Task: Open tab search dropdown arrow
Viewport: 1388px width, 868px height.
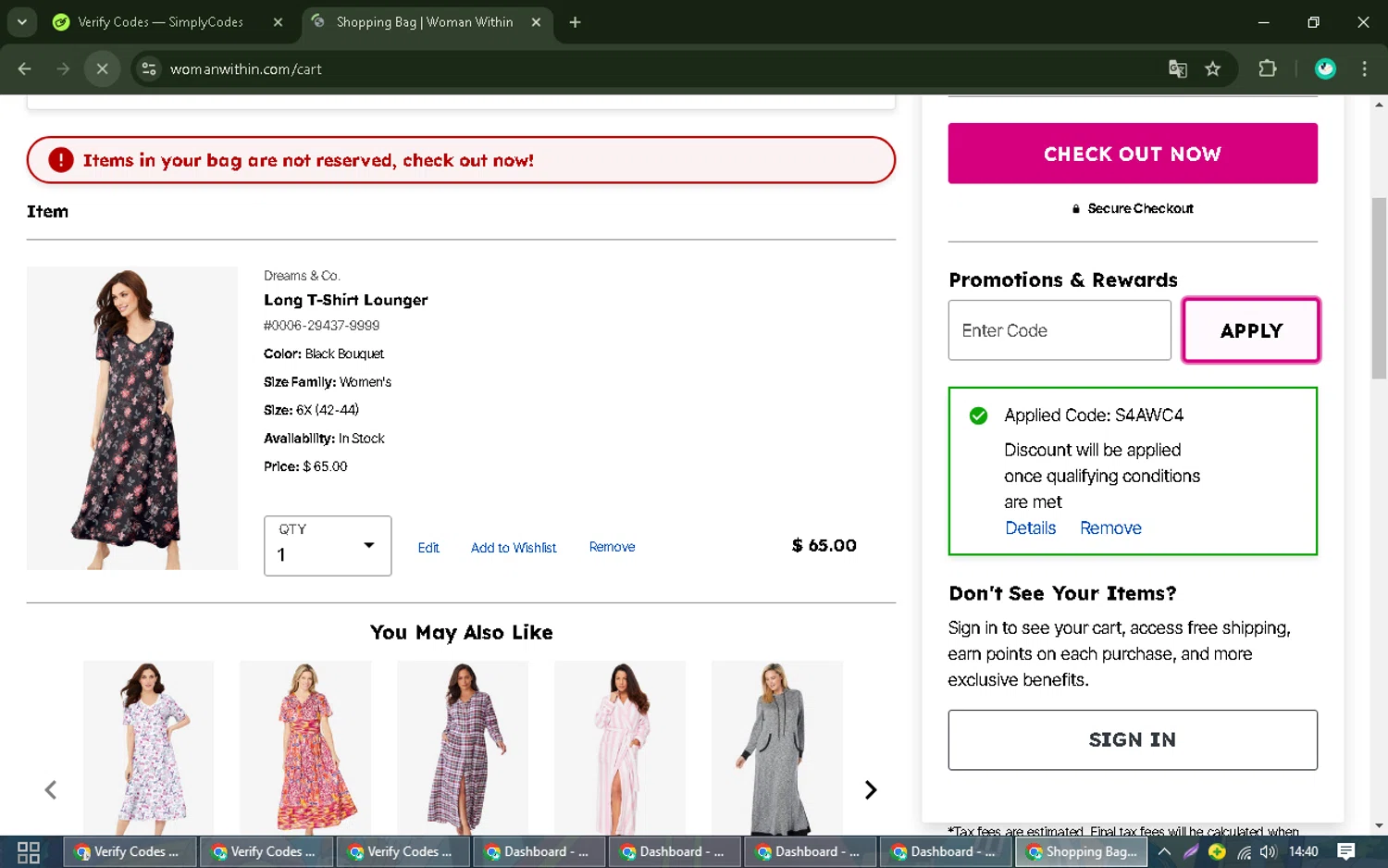Action: click(21, 22)
